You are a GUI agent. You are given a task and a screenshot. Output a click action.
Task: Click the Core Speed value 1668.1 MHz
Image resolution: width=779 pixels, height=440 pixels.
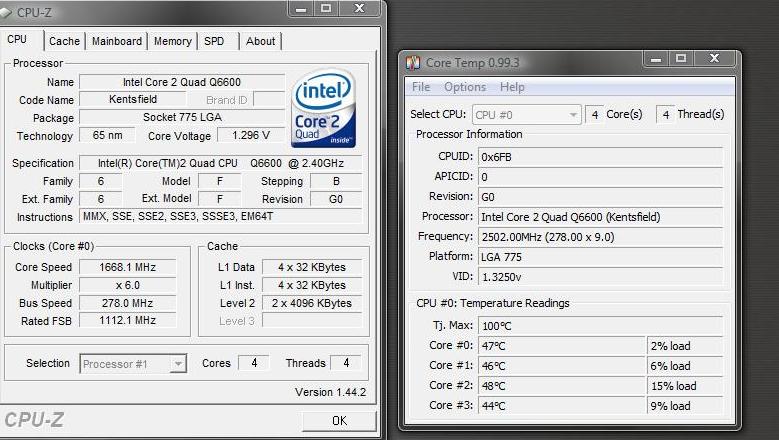coord(128,267)
